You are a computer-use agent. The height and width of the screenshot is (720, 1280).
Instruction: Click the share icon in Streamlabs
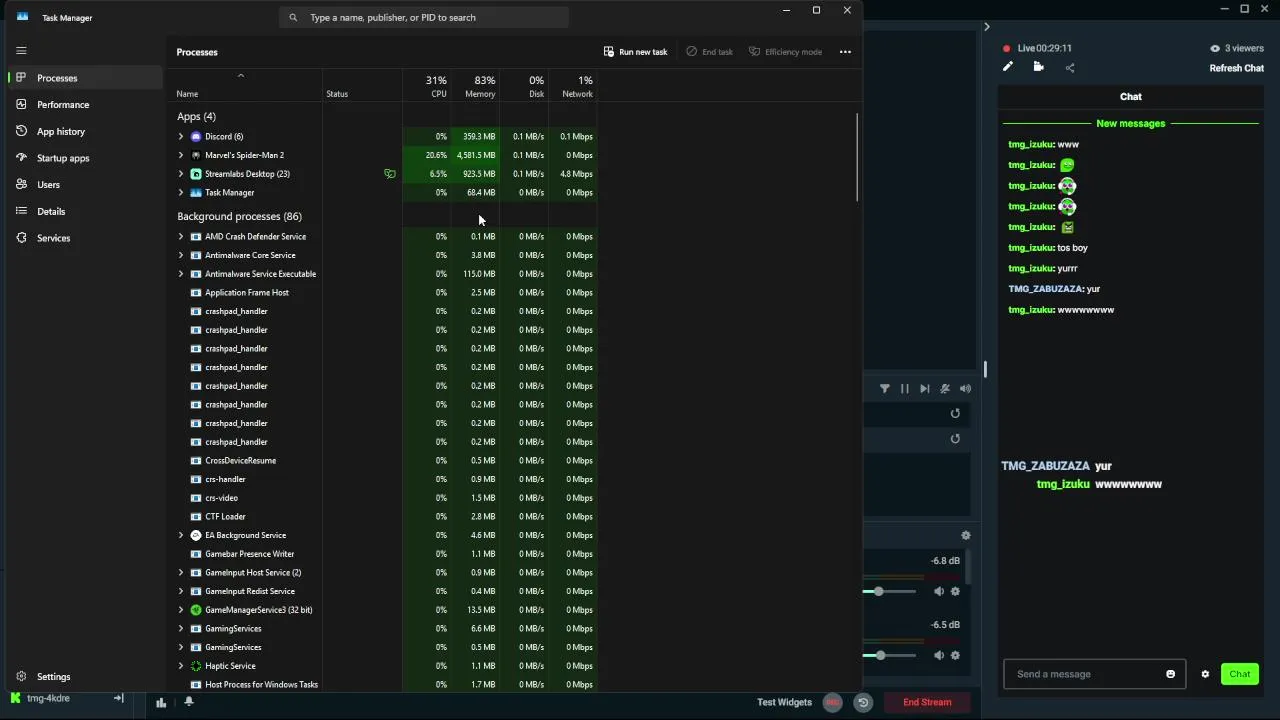[x=1070, y=68]
